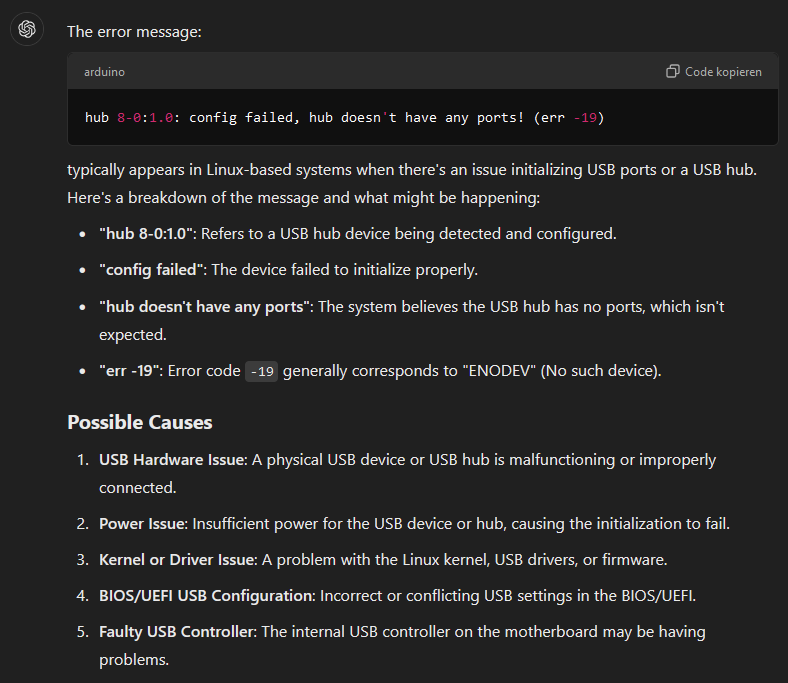
Task: Click the "BIOS/UEFI USB Configuration" item
Action: point(206,595)
